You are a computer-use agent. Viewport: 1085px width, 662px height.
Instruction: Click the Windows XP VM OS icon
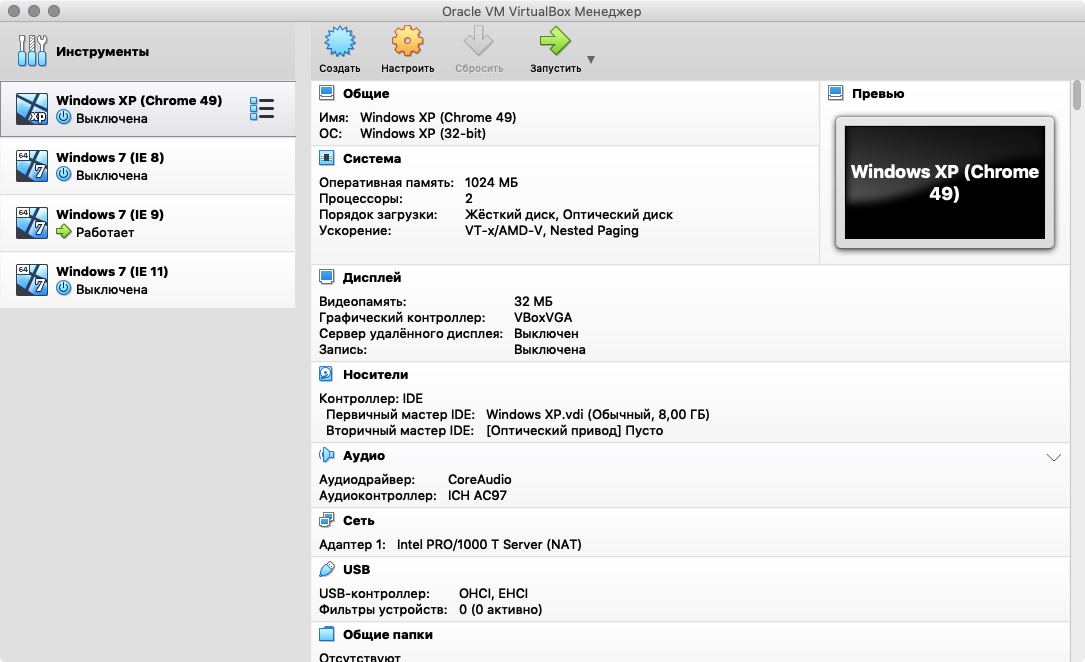[x=32, y=109]
